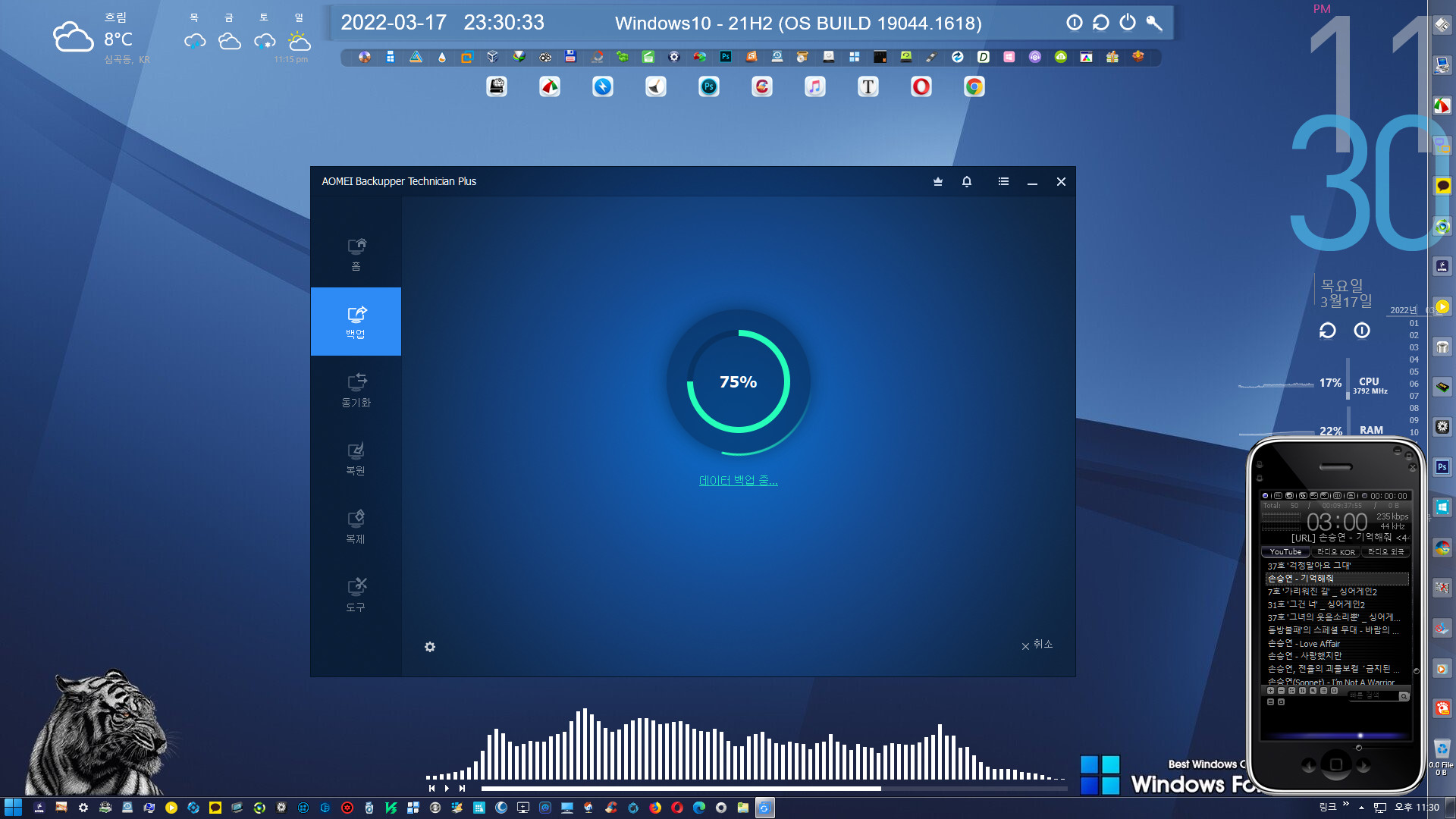The image size is (1456, 819).
Task: Click the power icon below the date widget
Action: pyautogui.click(x=1362, y=331)
